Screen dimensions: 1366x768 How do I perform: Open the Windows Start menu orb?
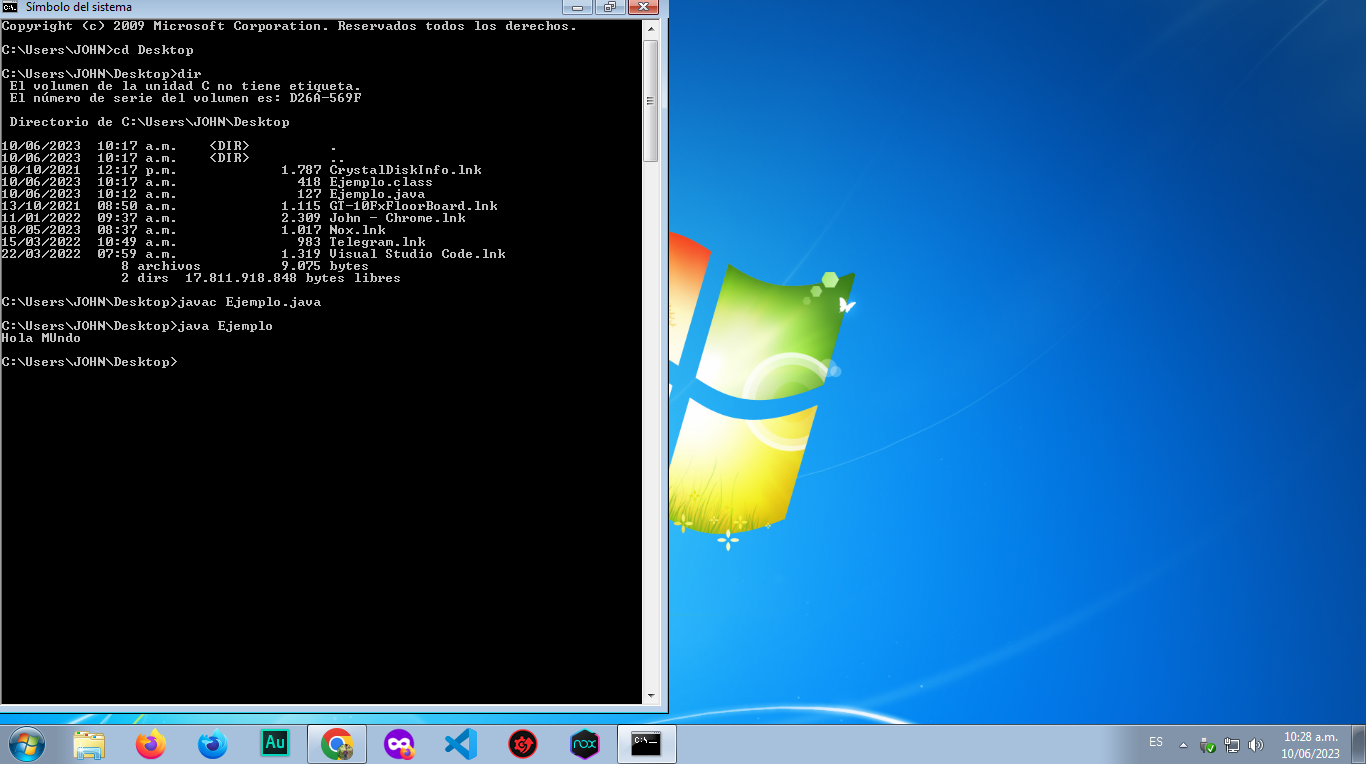26,745
